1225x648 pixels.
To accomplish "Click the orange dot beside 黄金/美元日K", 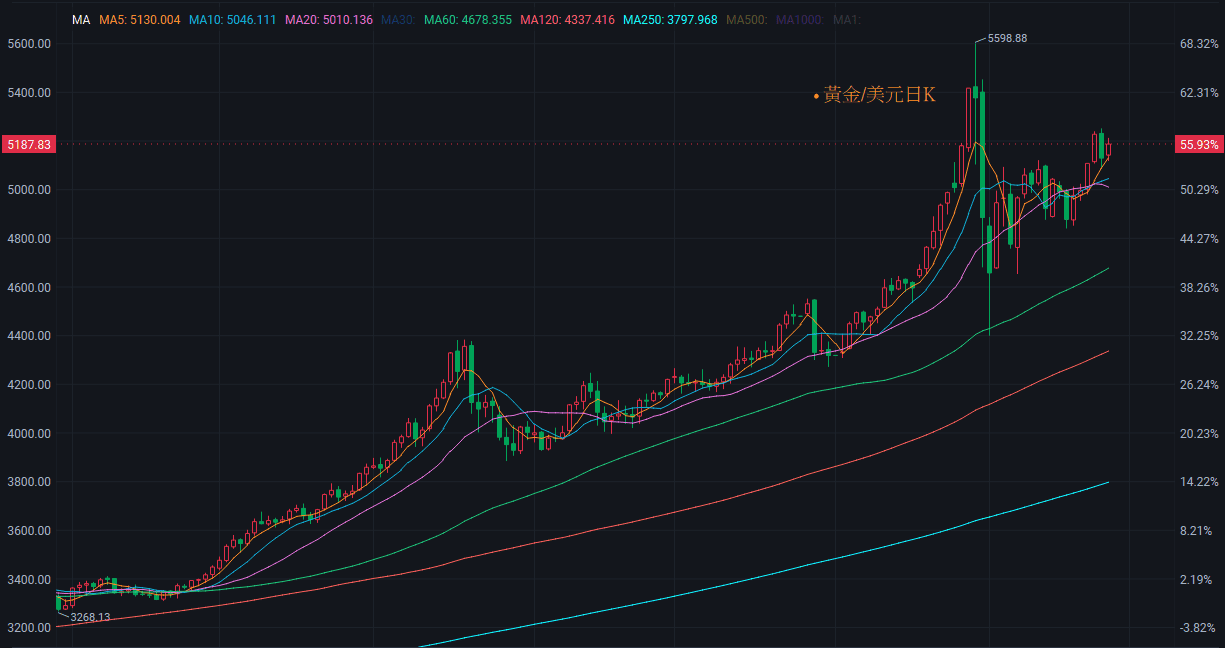I will (x=816, y=97).
